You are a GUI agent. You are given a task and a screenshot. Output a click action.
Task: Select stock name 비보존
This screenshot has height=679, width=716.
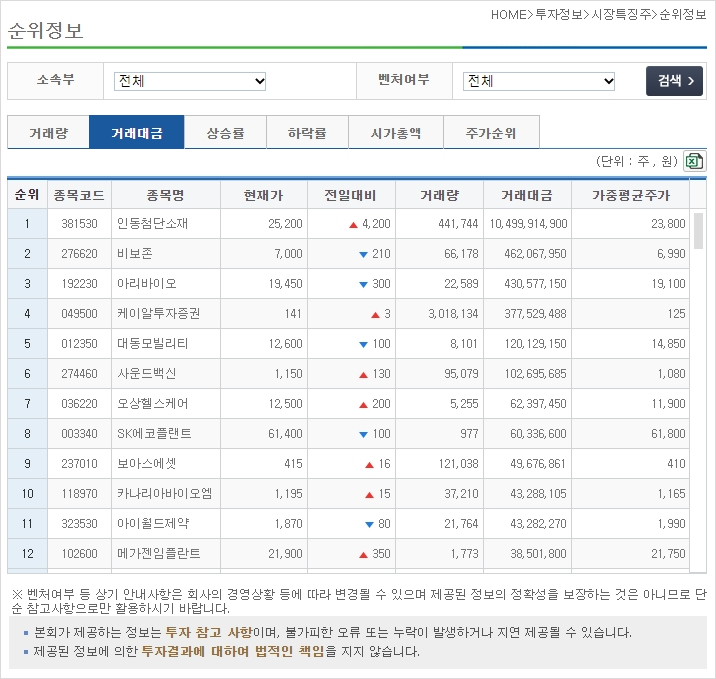tap(135, 253)
